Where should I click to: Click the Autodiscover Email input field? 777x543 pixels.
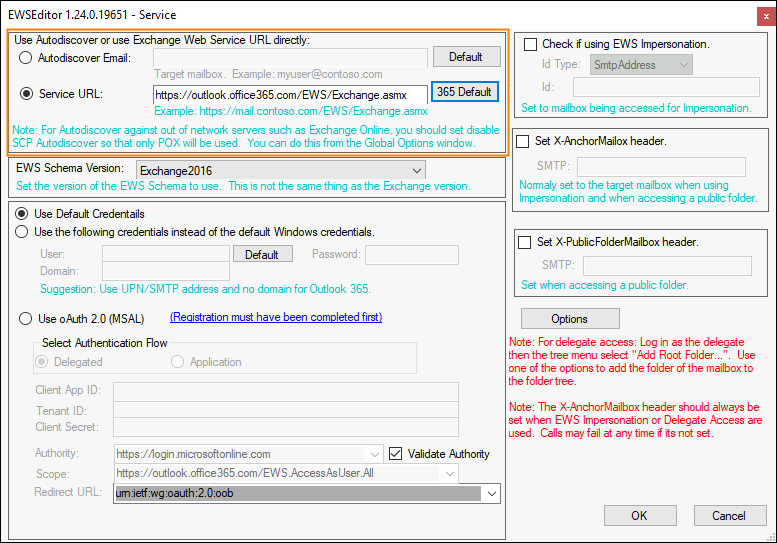pos(290,58)
